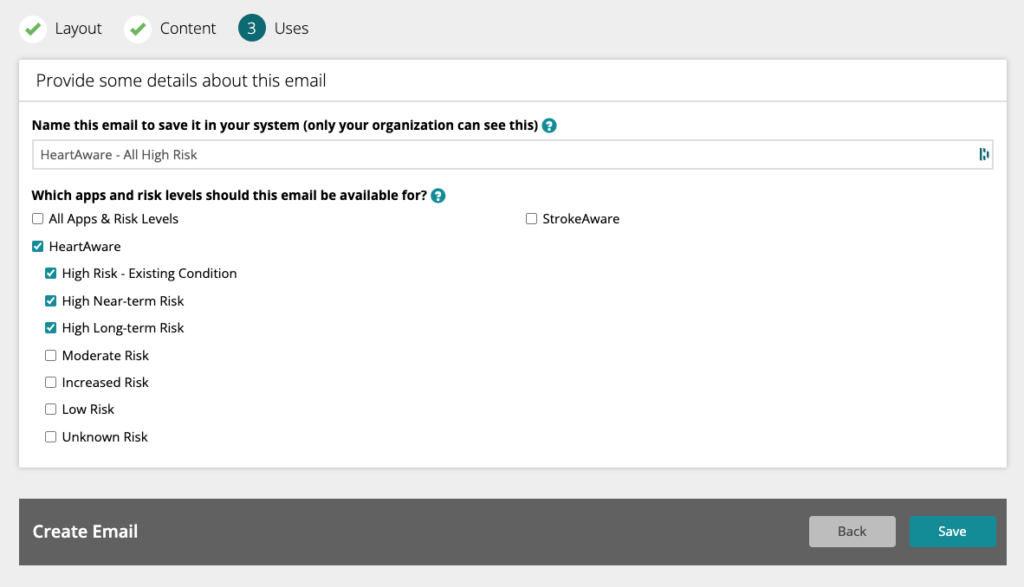Click the icon inside the email name field

[984, 154]
